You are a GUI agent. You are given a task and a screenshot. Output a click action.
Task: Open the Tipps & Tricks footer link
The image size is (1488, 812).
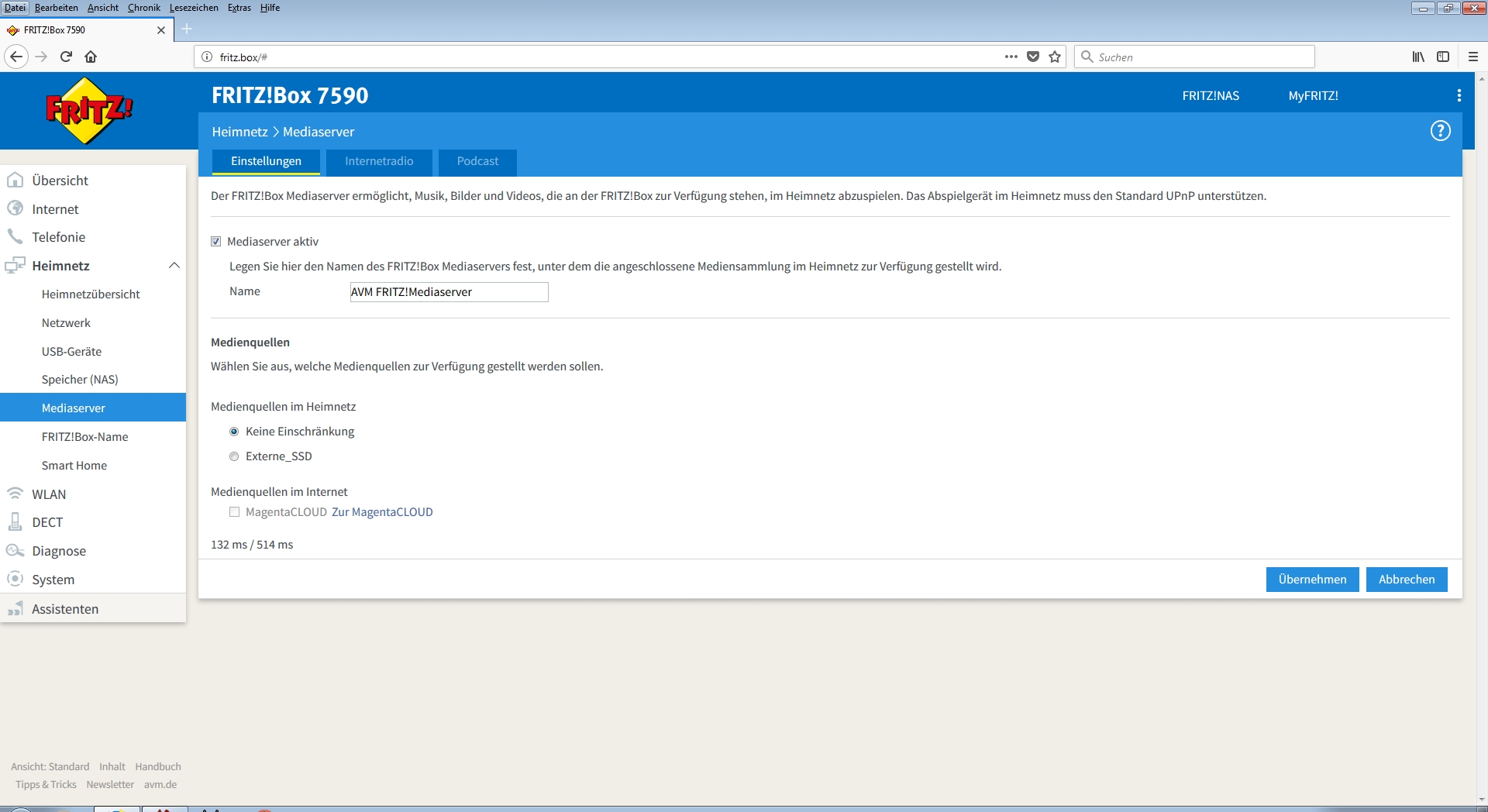point(46,784)
